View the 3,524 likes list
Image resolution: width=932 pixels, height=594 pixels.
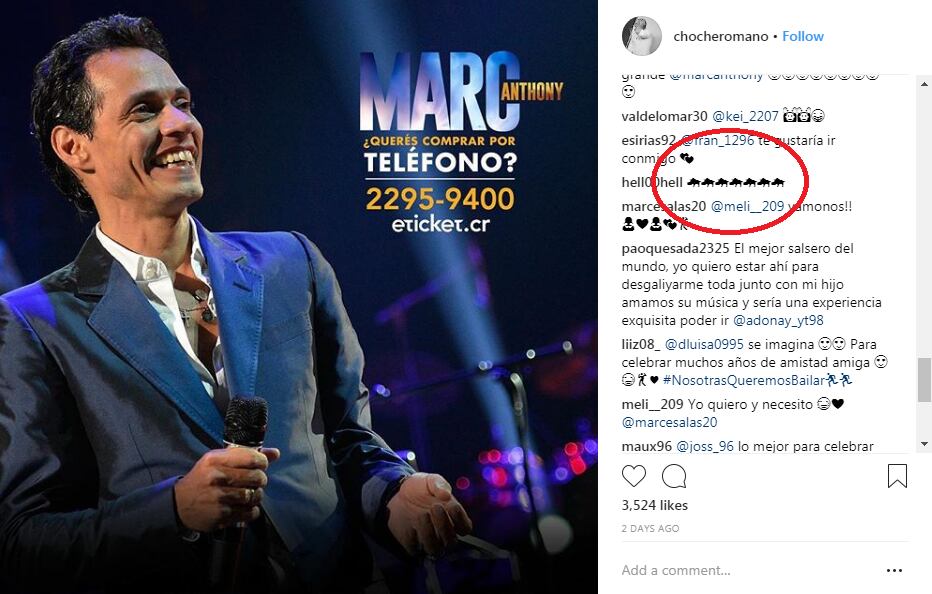[654, 505]
